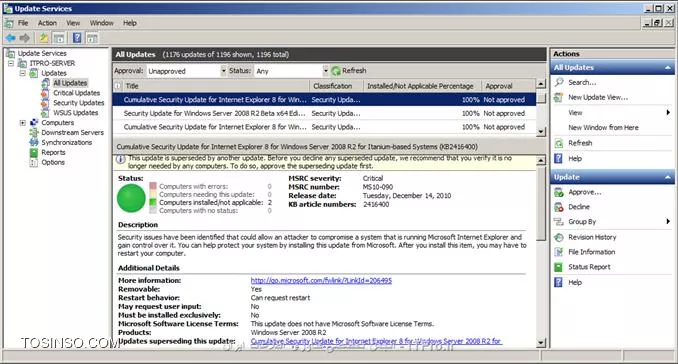
Task: Click the Revision History icon
Action: [559, 237]
